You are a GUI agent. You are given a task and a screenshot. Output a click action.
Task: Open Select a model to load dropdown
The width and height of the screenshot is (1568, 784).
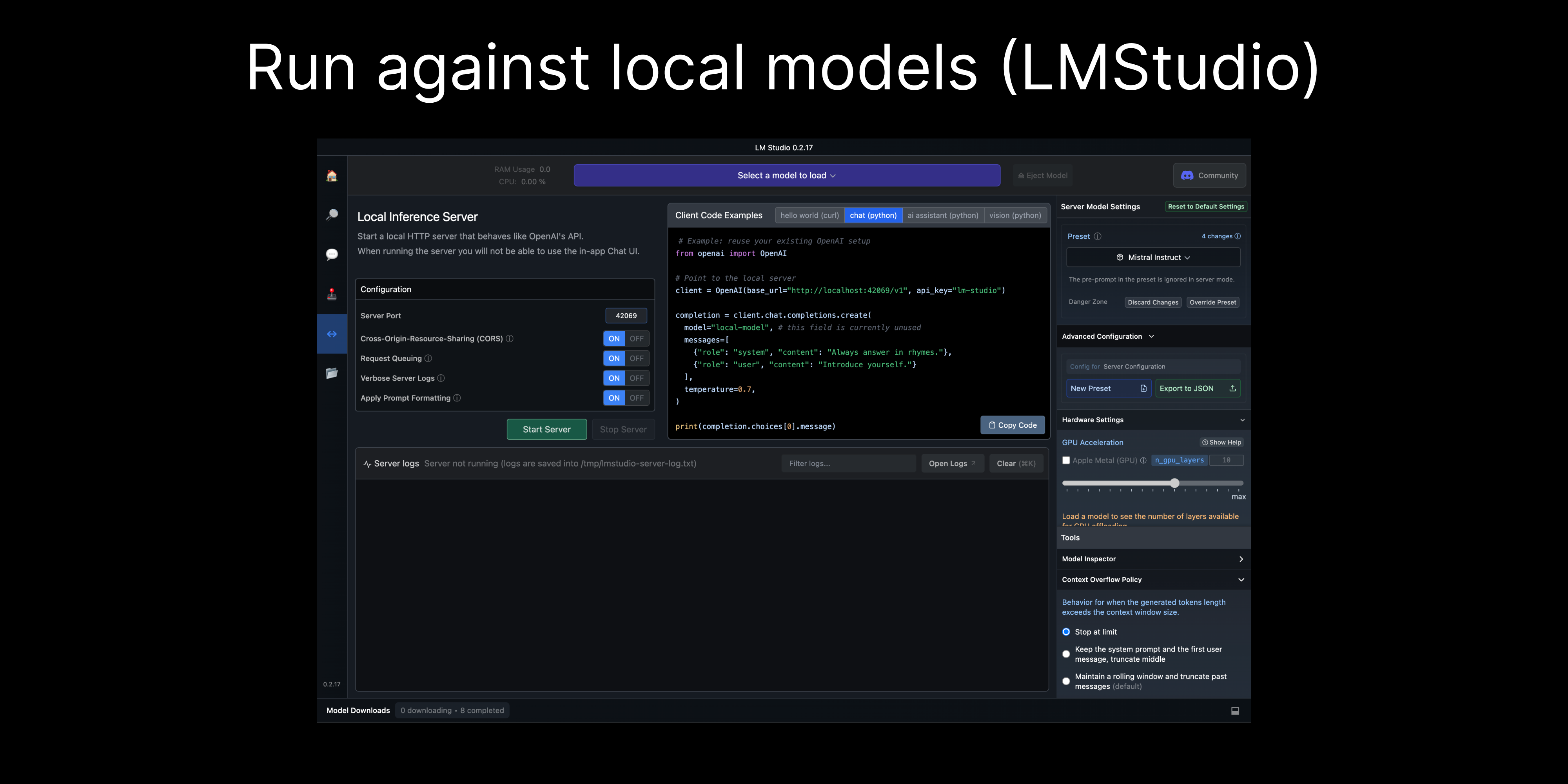(x=786, y=175)
